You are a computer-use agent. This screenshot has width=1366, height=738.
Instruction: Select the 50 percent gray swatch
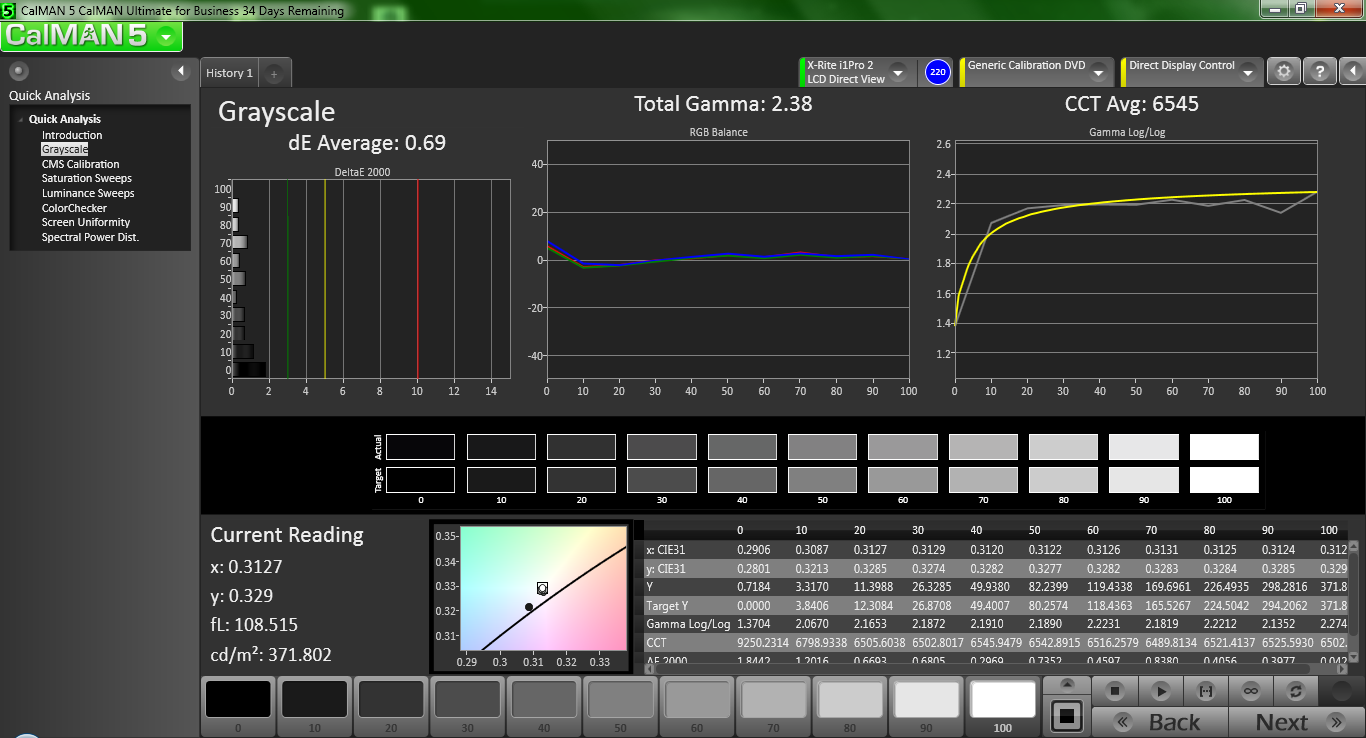tap(618, 699)
